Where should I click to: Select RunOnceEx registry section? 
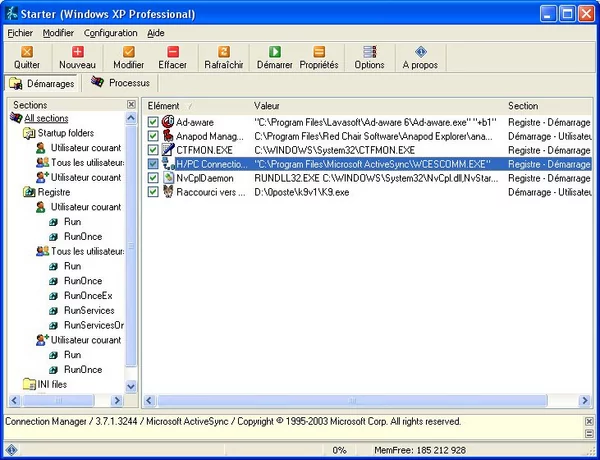pos(88,295)
